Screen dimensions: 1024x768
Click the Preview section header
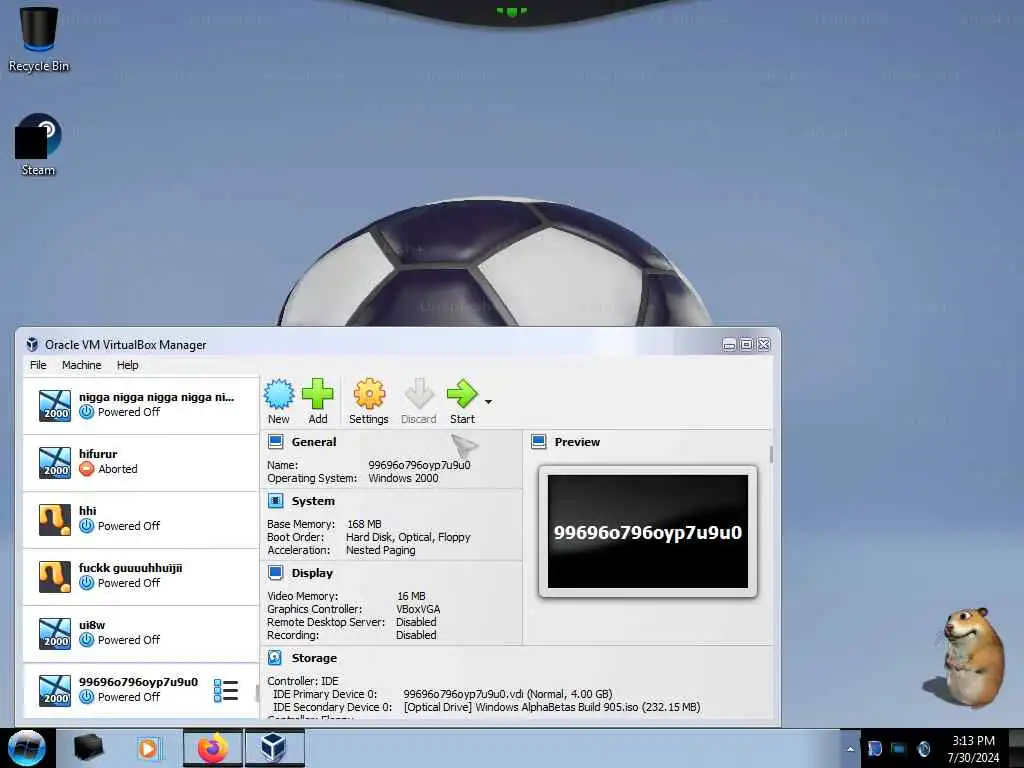(577, 442)
